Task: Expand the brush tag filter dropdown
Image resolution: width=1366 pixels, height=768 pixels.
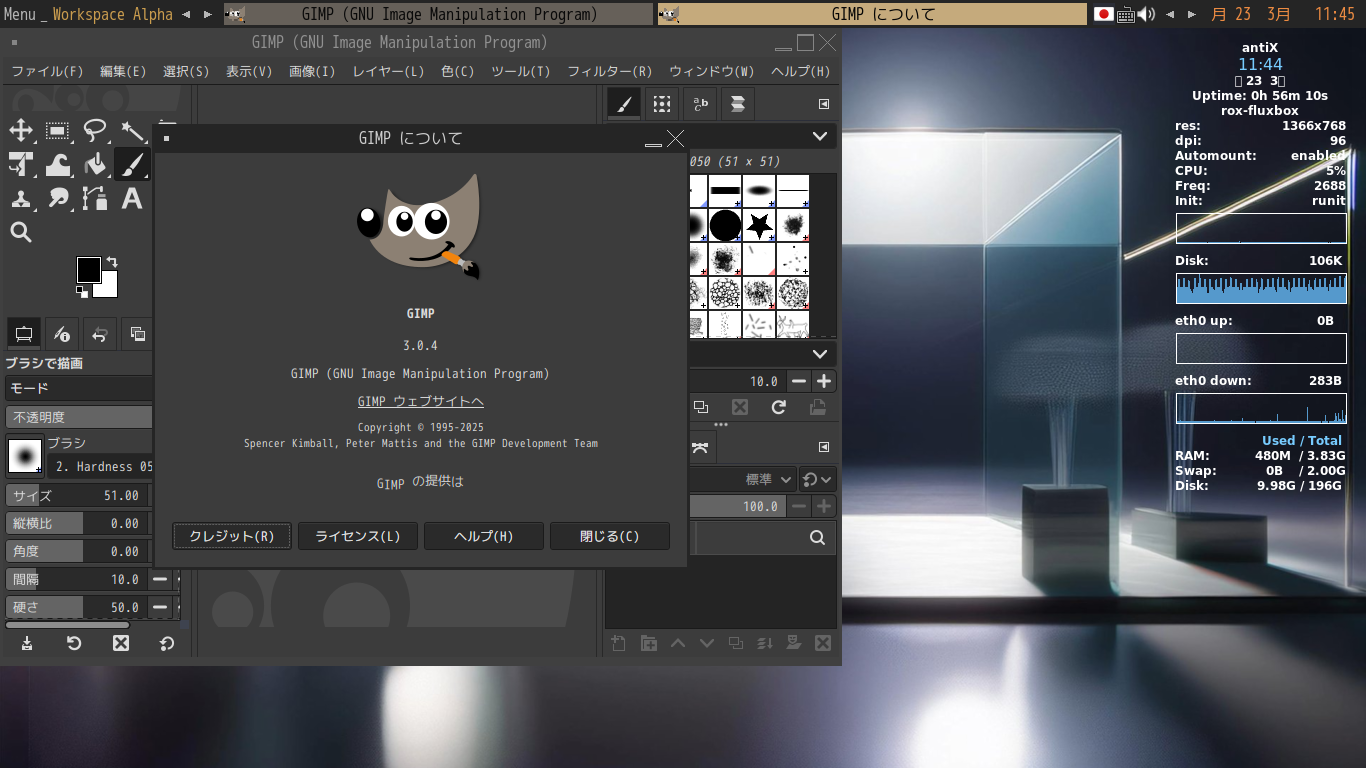Action: pyautogui.click(x=819, y=136)
